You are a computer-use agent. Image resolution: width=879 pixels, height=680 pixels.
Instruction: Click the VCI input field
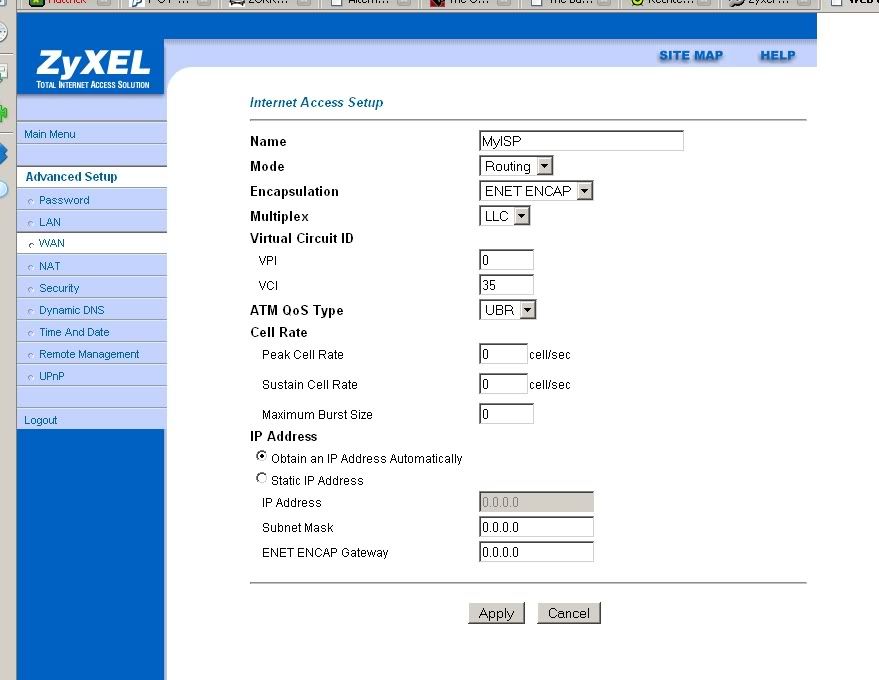click(x=506, y=285)
